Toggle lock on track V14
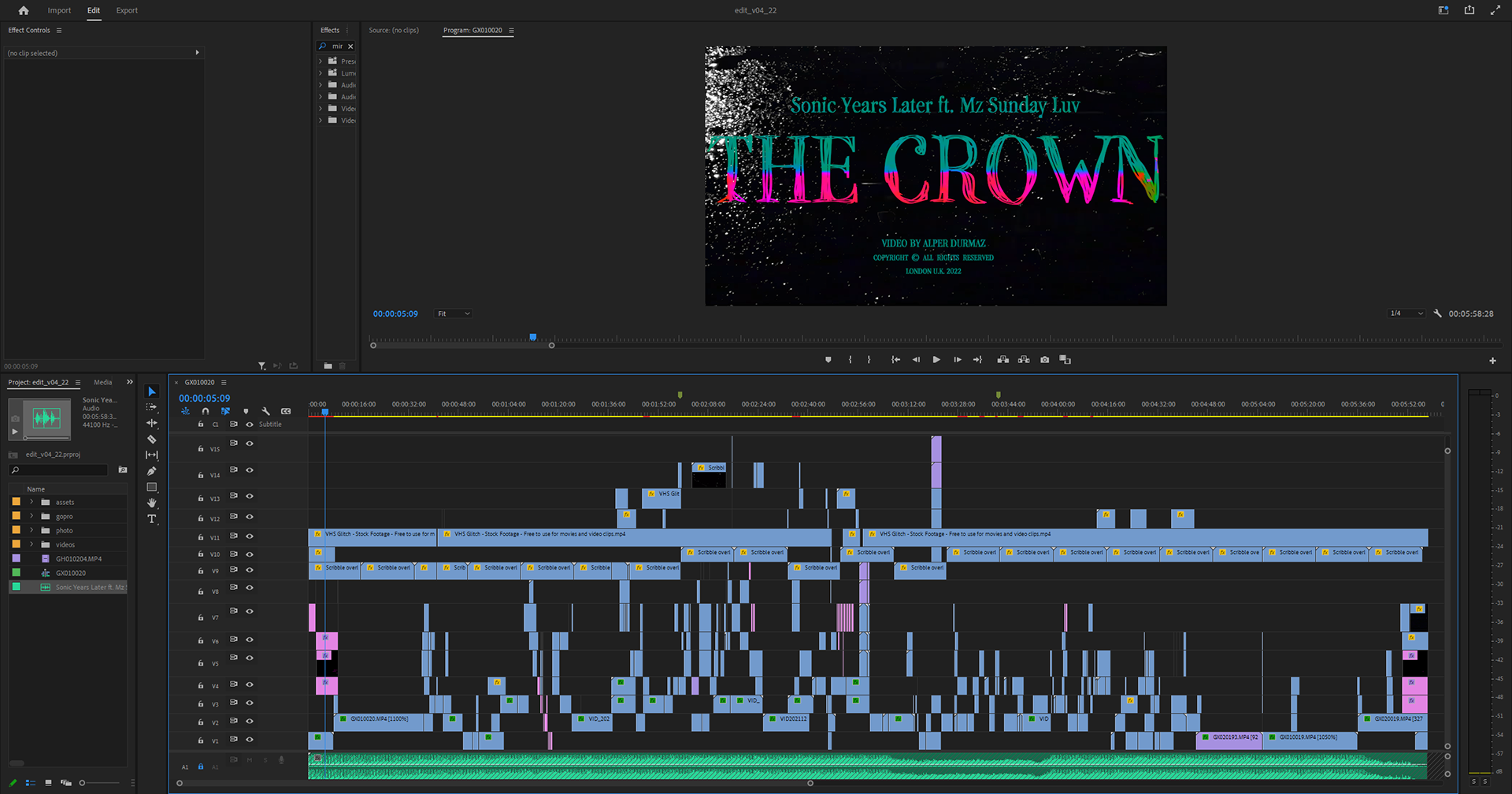1512x794 pixels. point(201,475)
